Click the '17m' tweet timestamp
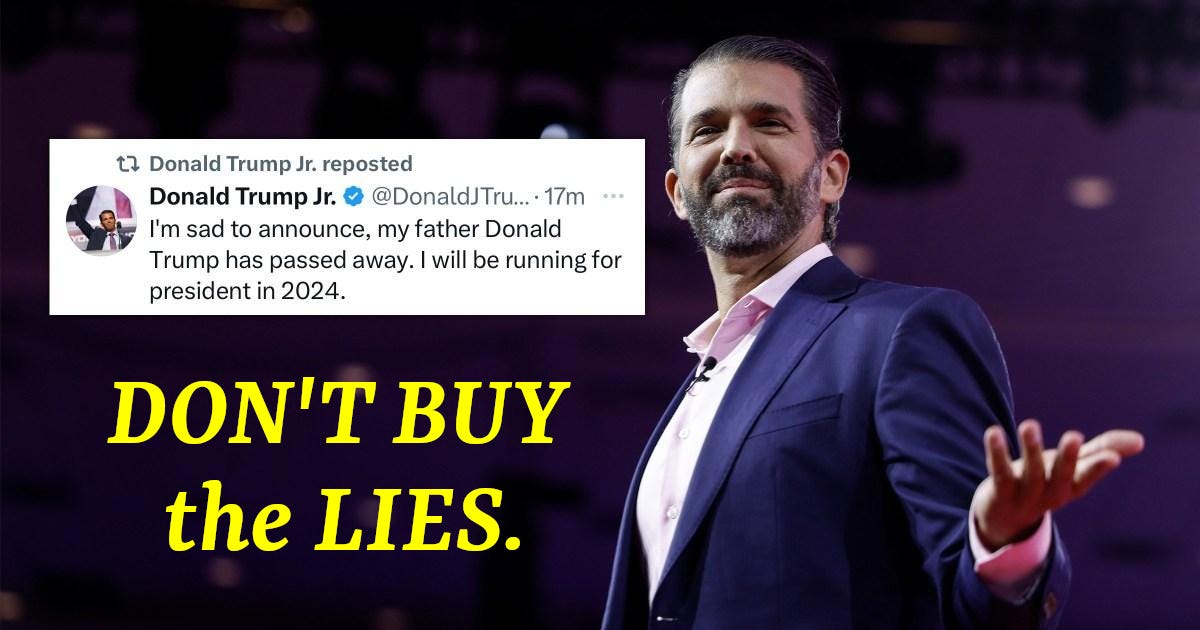Screen dimensions: 1200x630 coord(564,196)
